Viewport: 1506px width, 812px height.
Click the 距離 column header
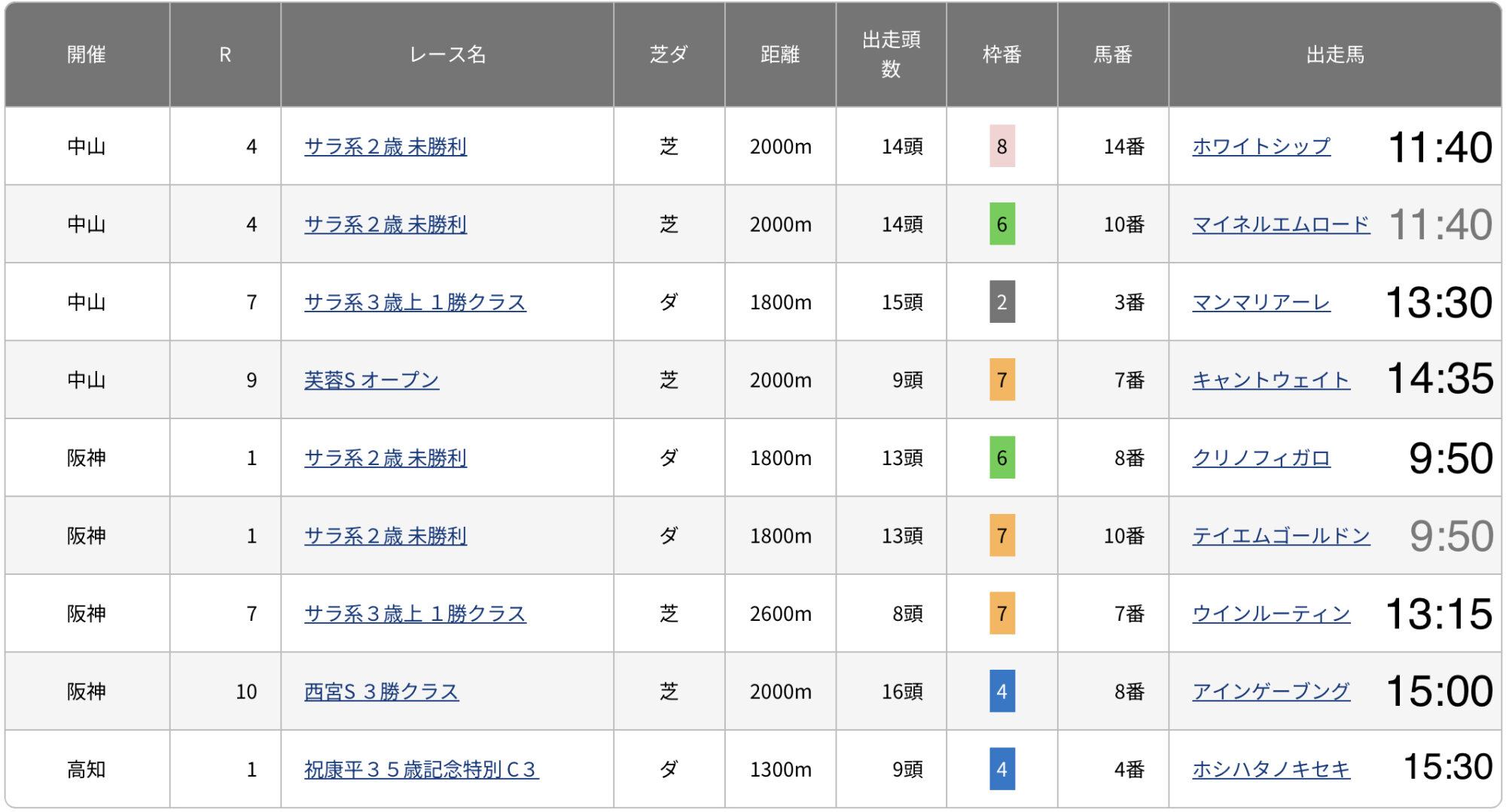point(780,55)
